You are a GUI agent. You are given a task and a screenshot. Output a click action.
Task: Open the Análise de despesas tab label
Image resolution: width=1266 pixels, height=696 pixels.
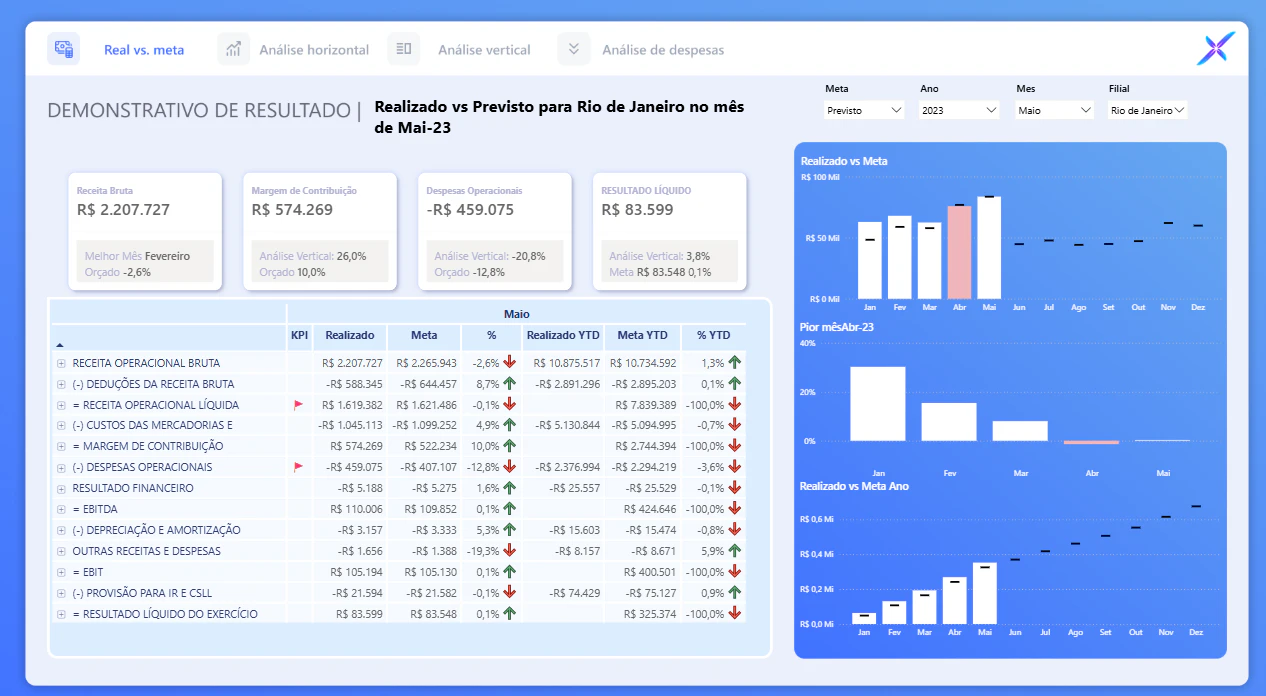point(663,49)
